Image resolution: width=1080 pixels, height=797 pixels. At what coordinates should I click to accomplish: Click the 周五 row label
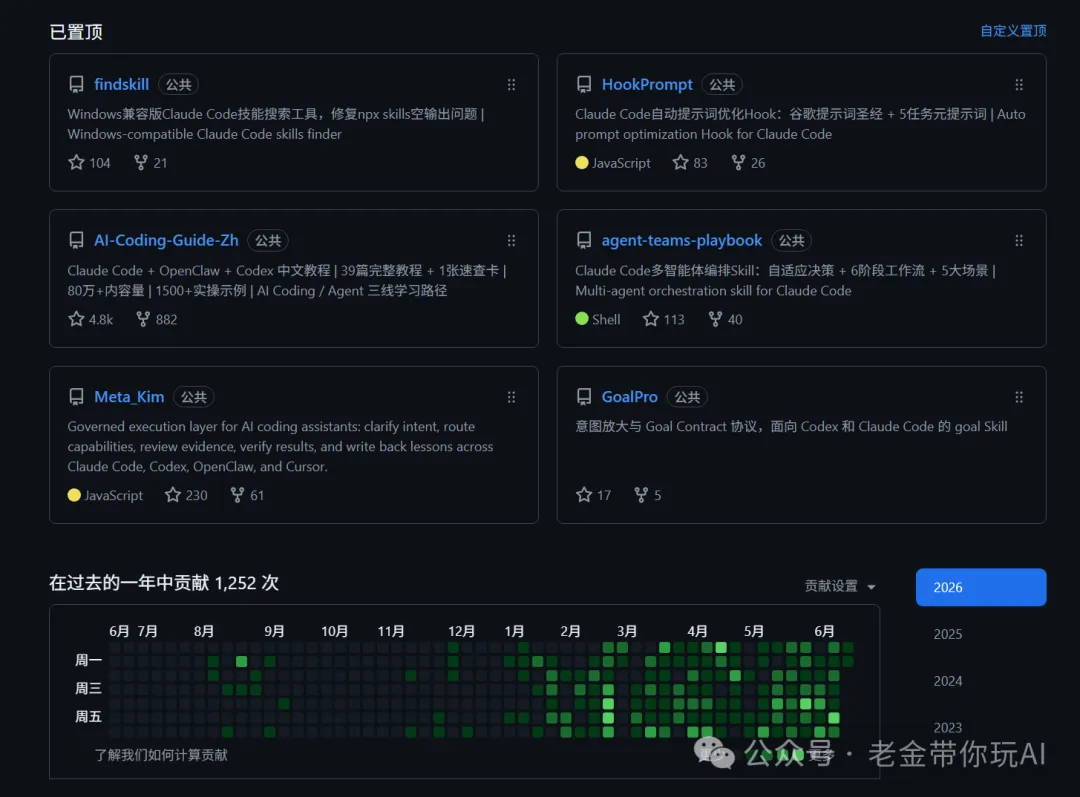point(88,716)
